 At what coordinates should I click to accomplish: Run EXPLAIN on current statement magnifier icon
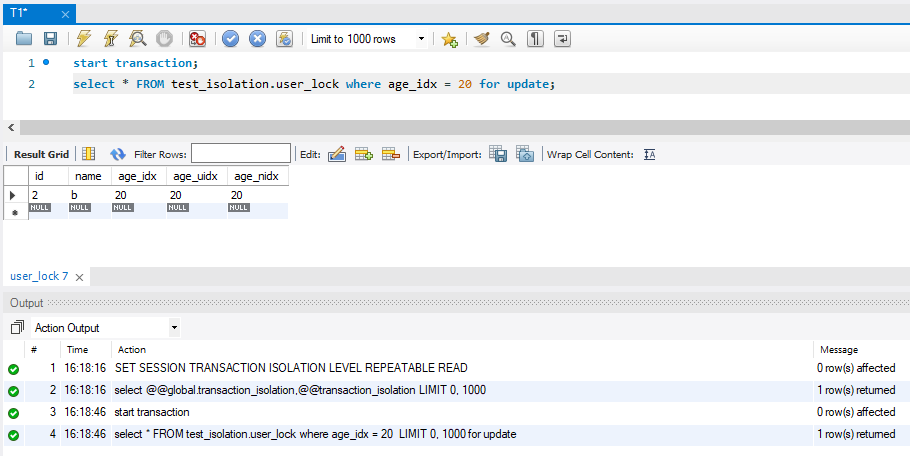pos(138,39)
